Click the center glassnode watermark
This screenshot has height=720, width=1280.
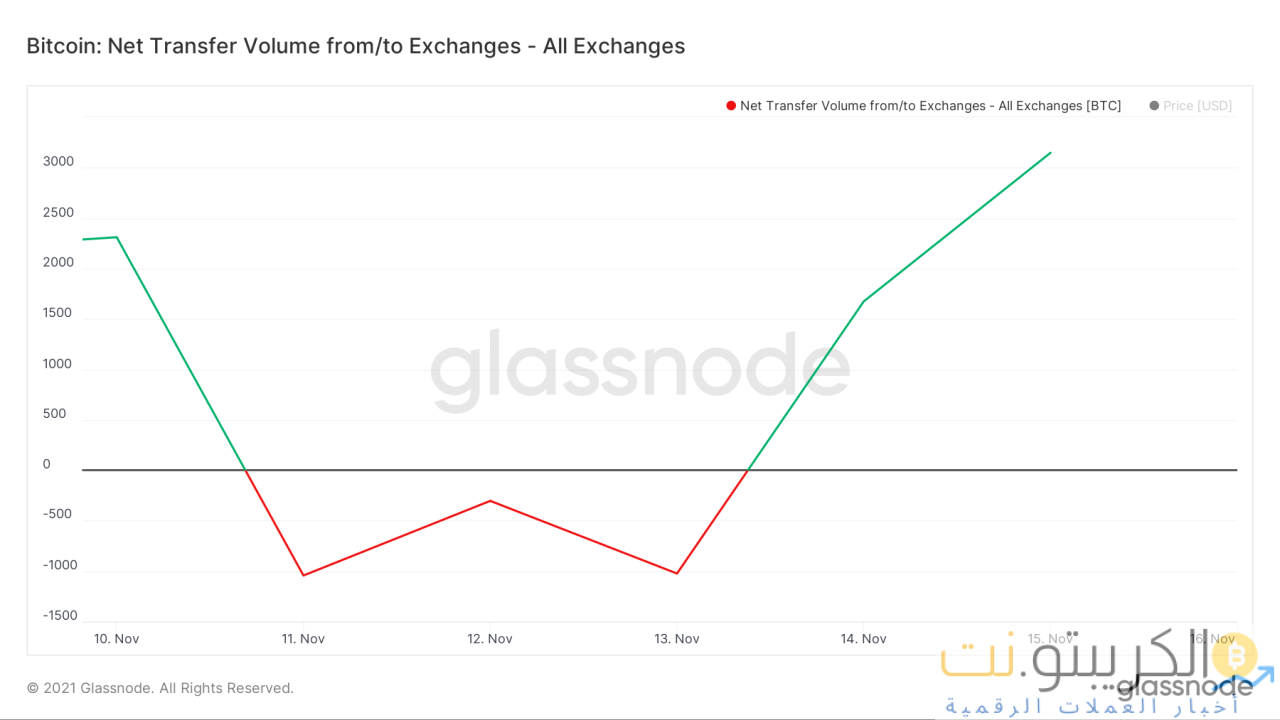[x=640, y=372]
